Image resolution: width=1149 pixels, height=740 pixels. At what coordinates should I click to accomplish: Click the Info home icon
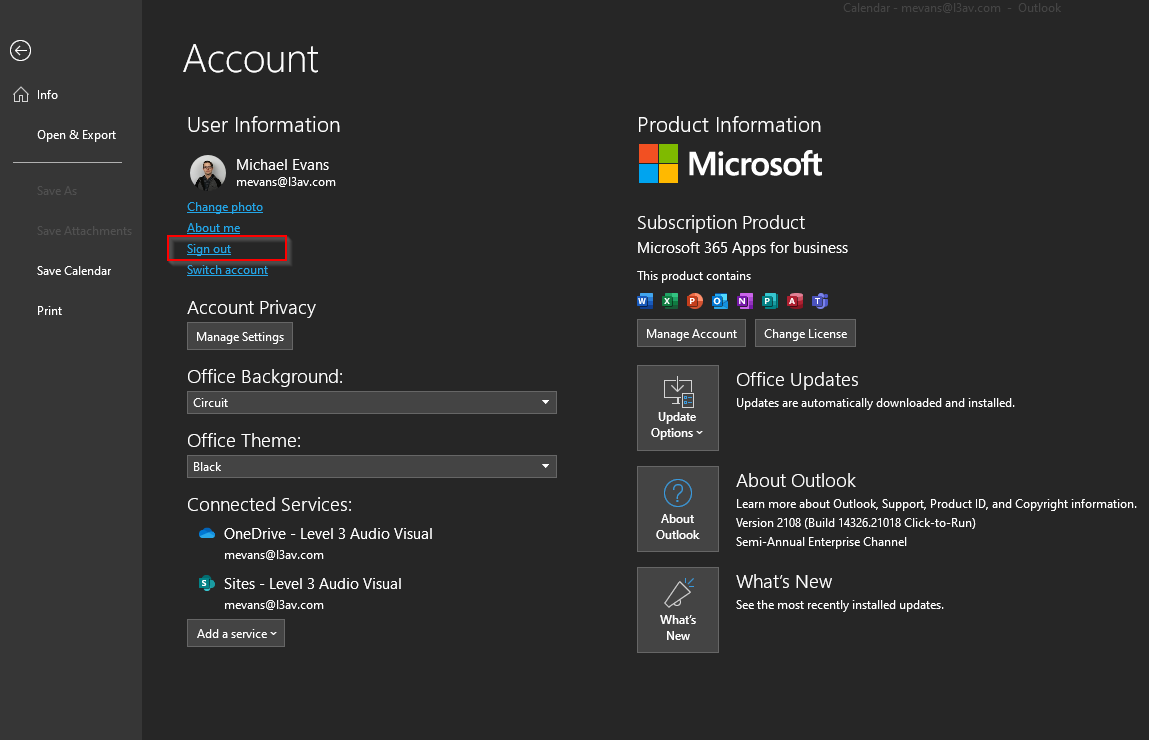pyautogui.click(x=21, y=95)
